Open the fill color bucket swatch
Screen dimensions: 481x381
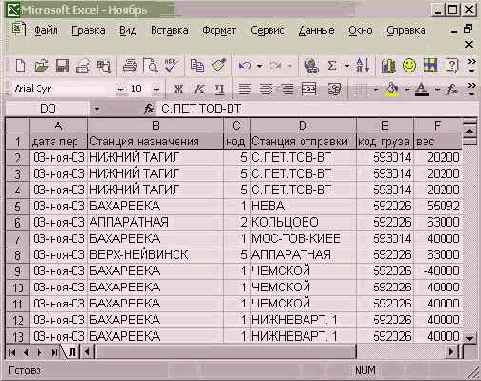point(392,89)
